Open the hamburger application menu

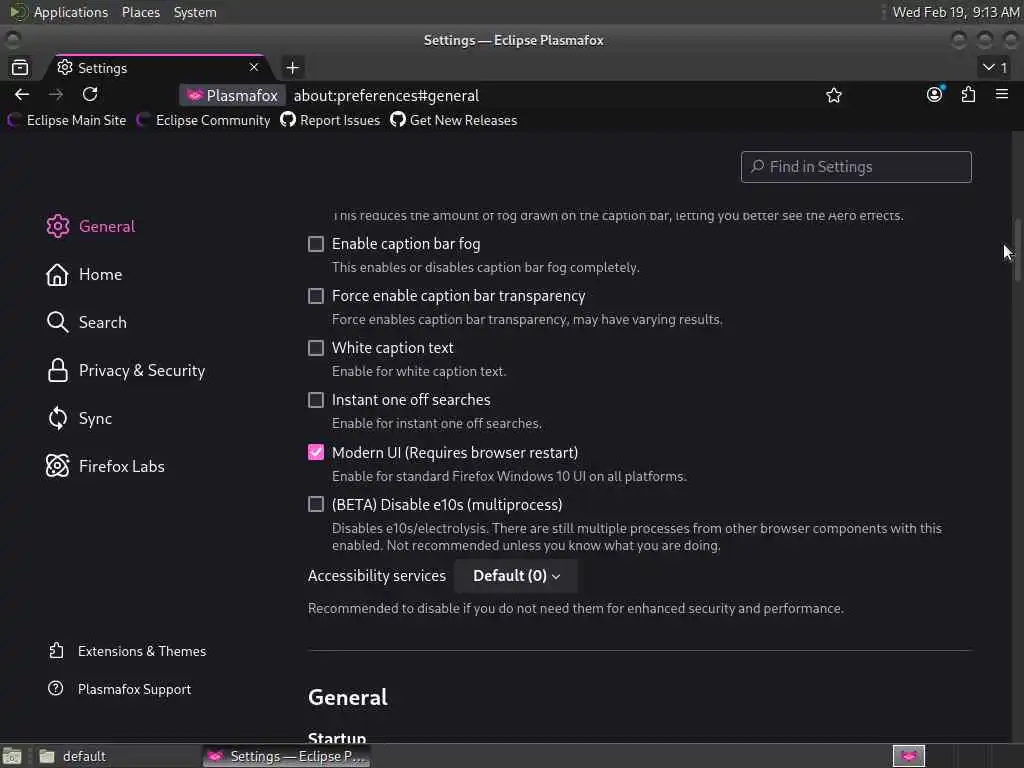tap(1001, 94)
